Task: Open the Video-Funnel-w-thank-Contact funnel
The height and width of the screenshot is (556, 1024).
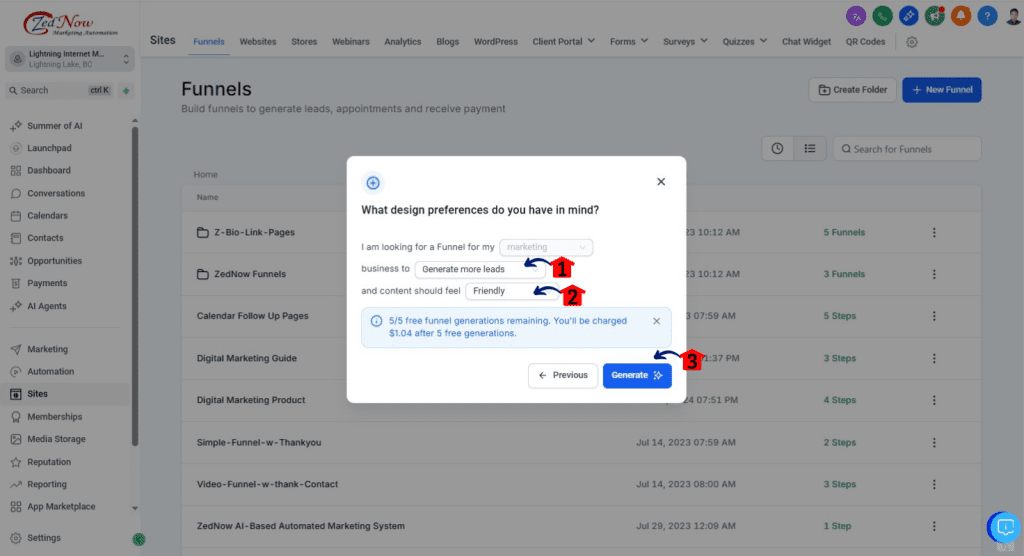Action: coord(267,484)
